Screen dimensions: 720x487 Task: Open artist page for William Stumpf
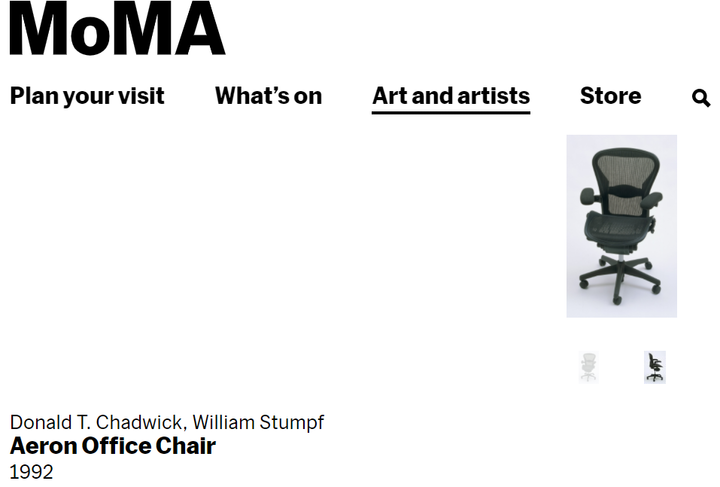(258, 422)
